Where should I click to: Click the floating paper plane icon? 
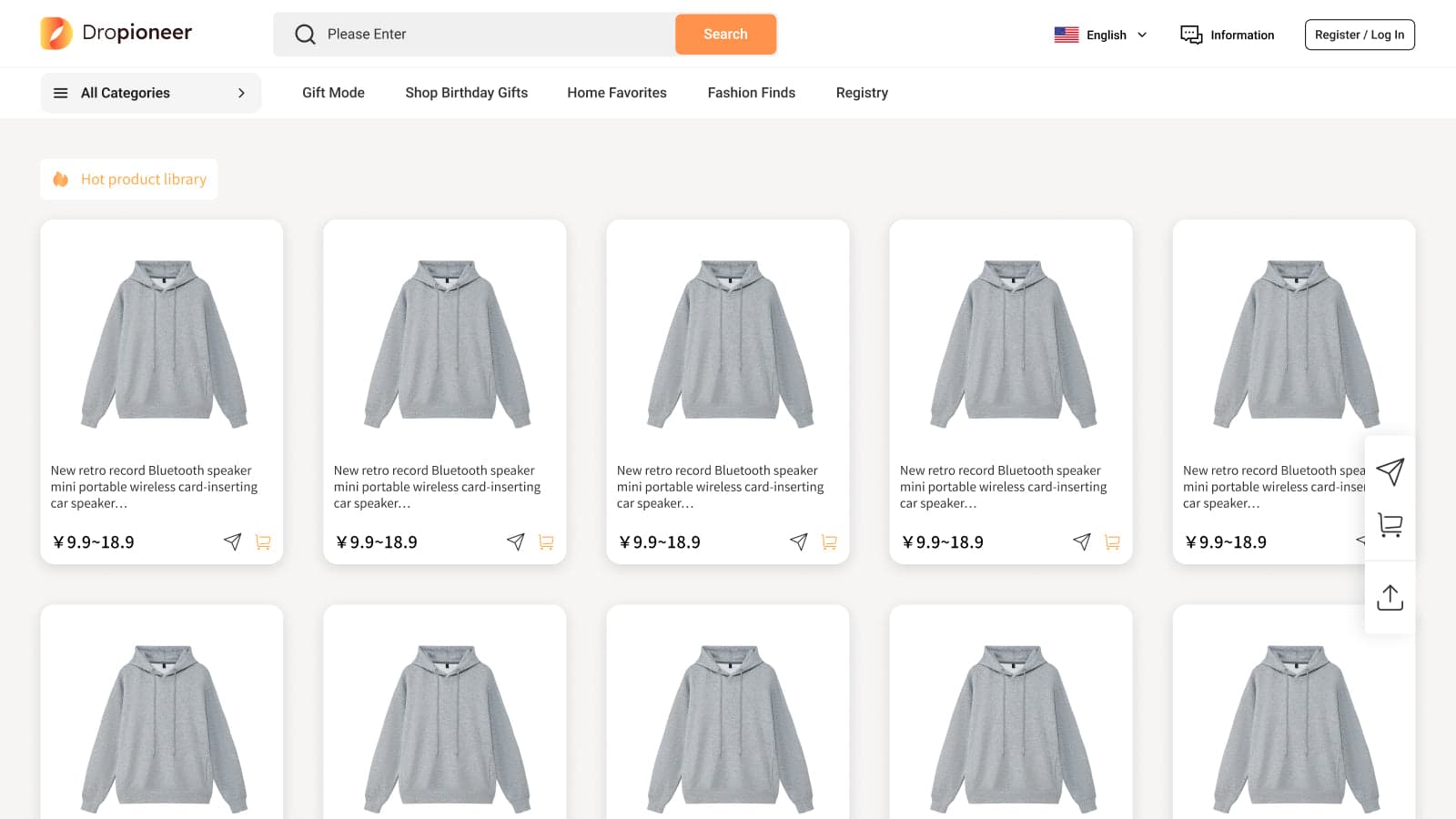[x=1390, y=471]
